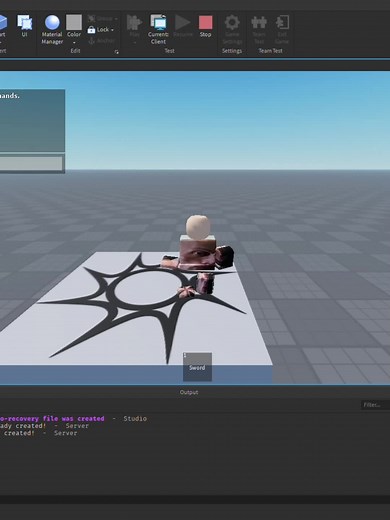Viewport: 390px width, 520px height.
Task: Insert a Part from the ribbon
Action: [2, 29]
